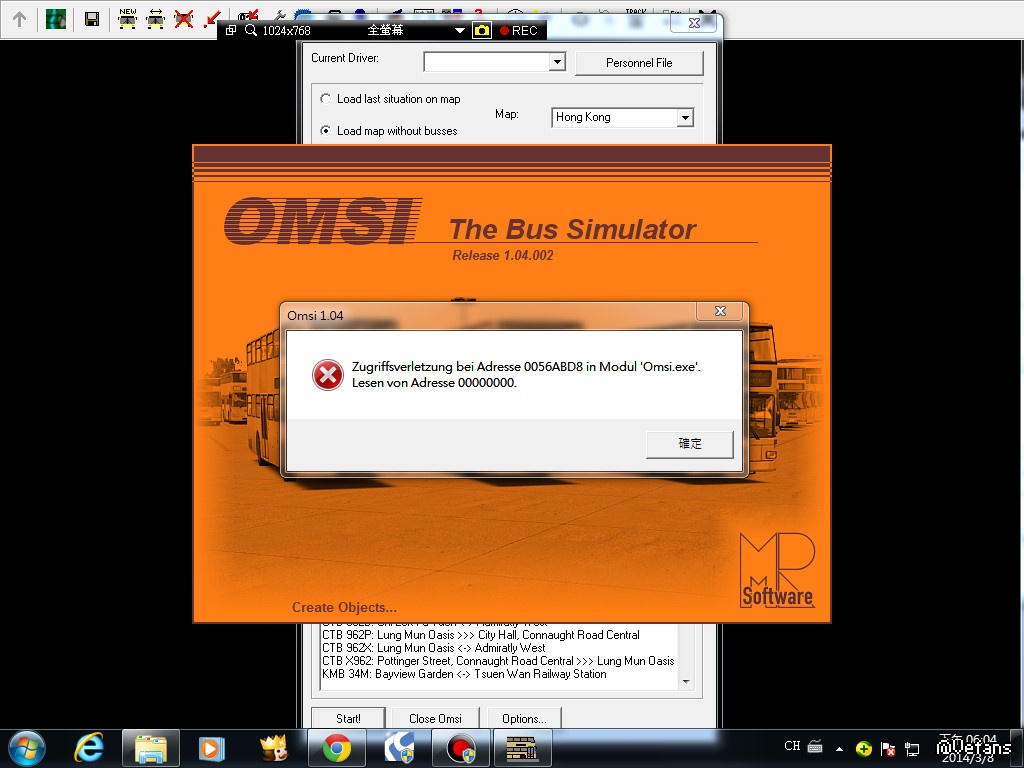Click the up arrow toolbar icon
This screenshot has width=1024, height=768.
(20, 19)
